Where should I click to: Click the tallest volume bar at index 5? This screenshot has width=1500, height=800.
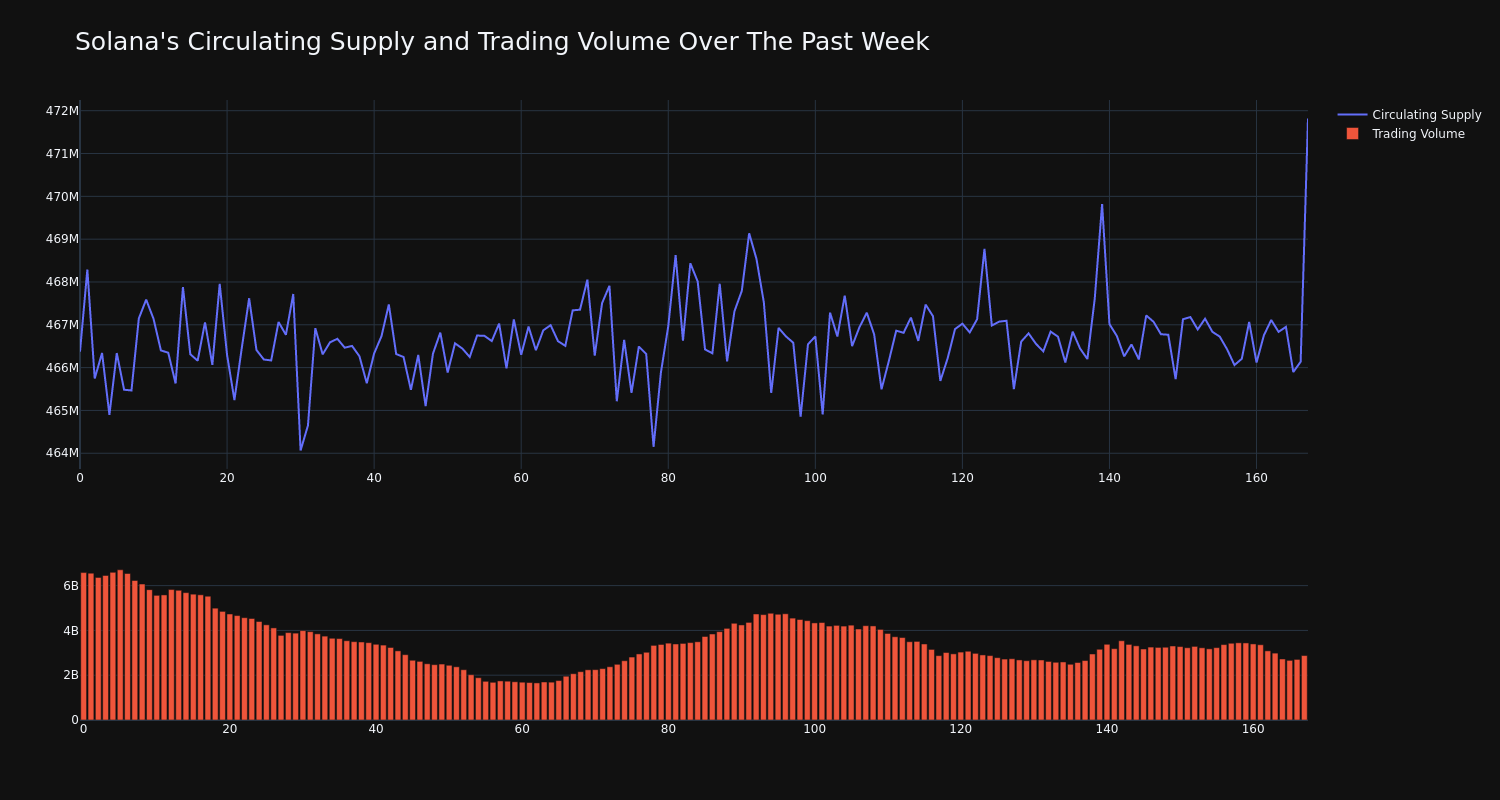click(x=120, y=645)
